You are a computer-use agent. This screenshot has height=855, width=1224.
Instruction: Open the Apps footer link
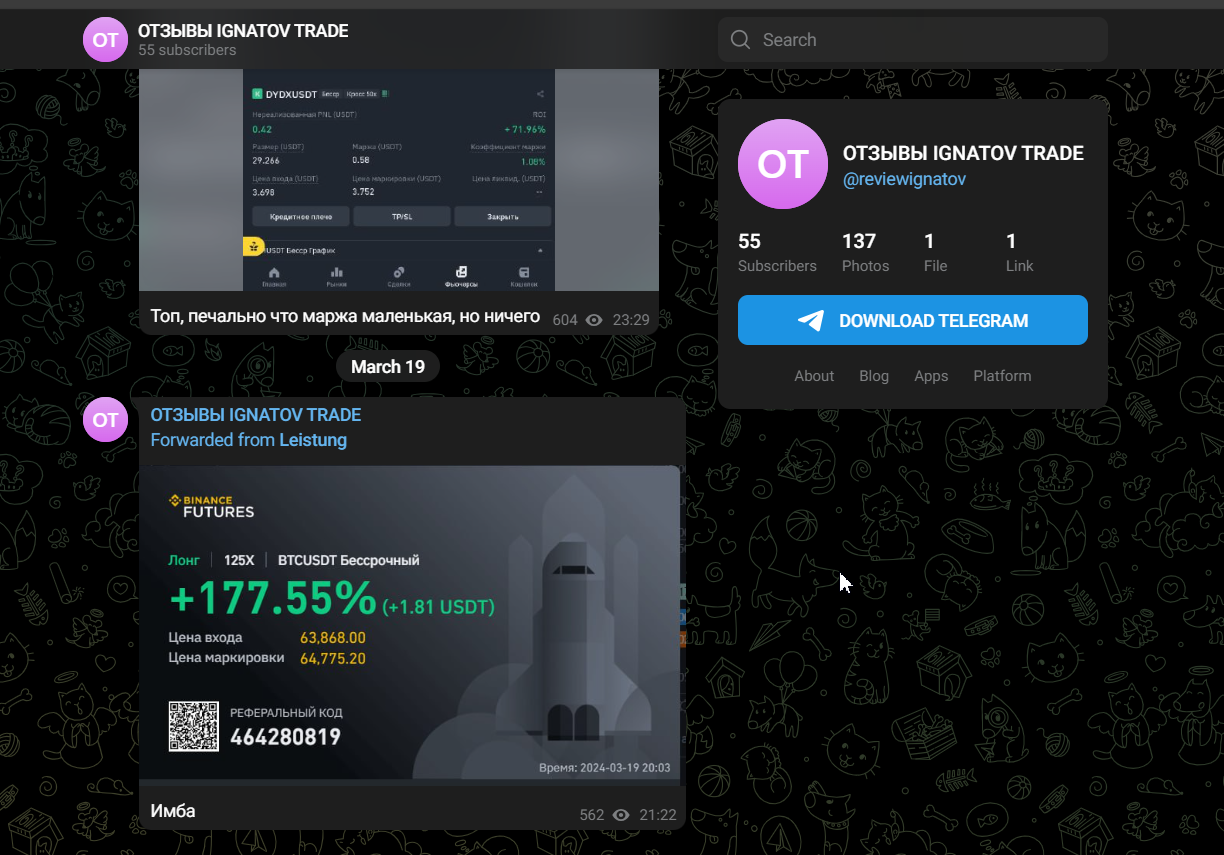pyautogui.click(x=931, y=376)
